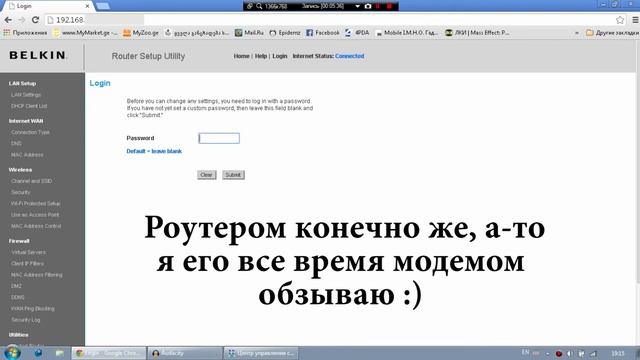This screenshot has height=360, width=640.
Task: Open Client IP Filters
Action: 27,264
